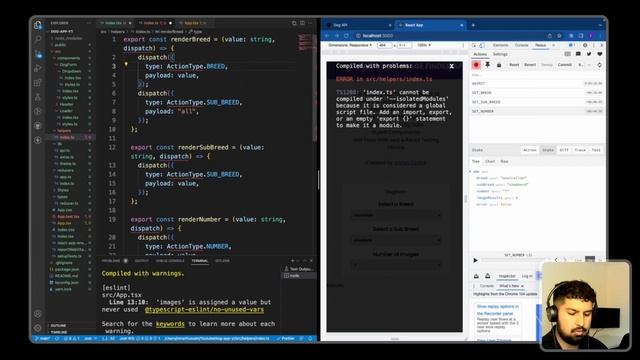Open the PROBLEMS panel tab
Viewport: 640px width, 360px height.
(x=111, y=261)
